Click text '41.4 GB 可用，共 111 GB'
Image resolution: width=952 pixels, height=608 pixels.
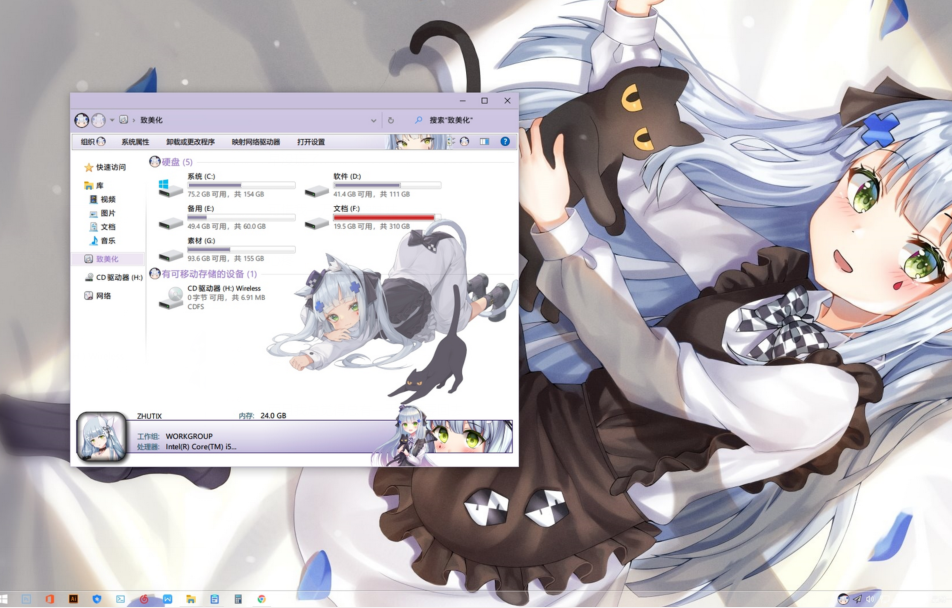pos(372,194)
